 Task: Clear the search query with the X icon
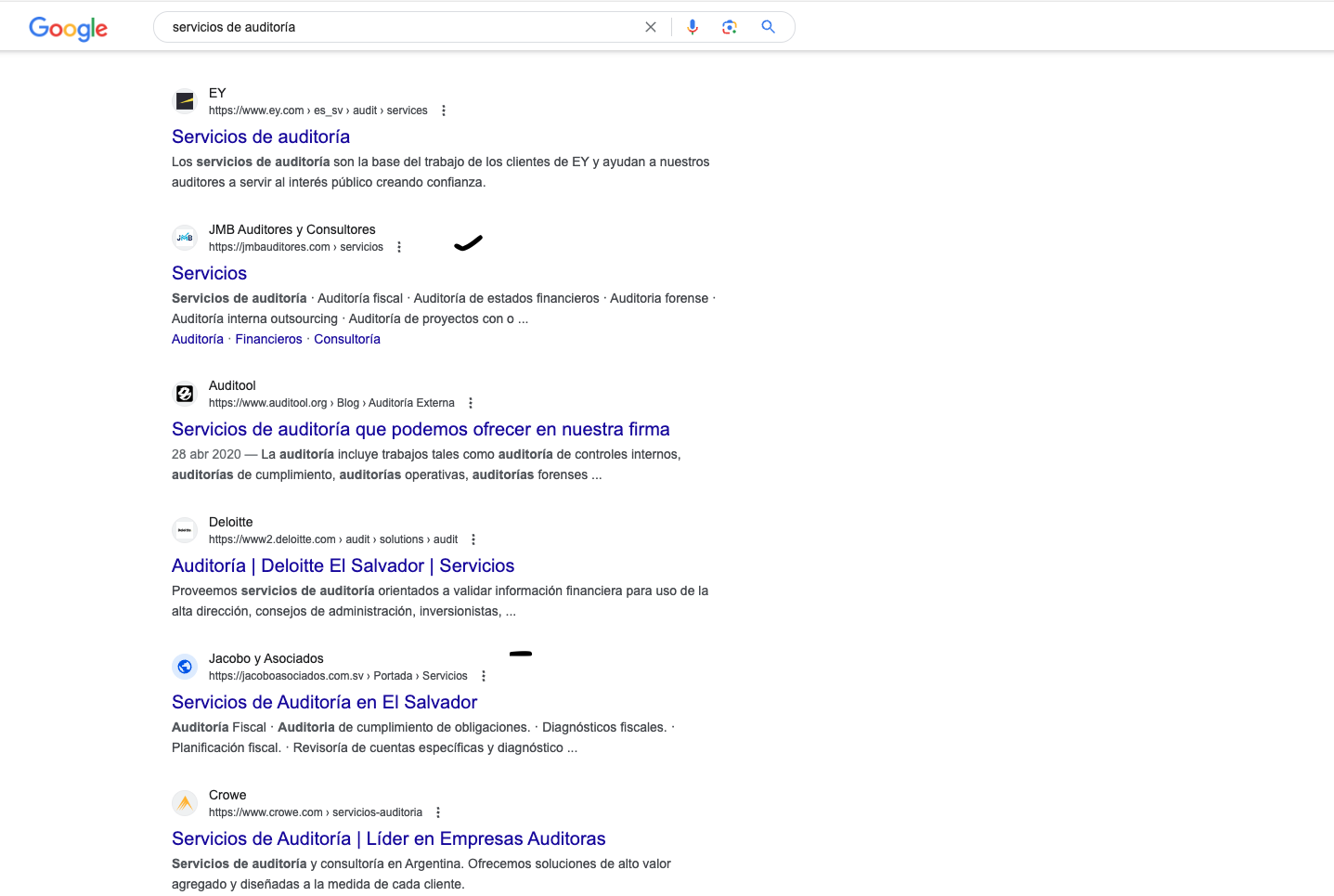pos(651,27)
